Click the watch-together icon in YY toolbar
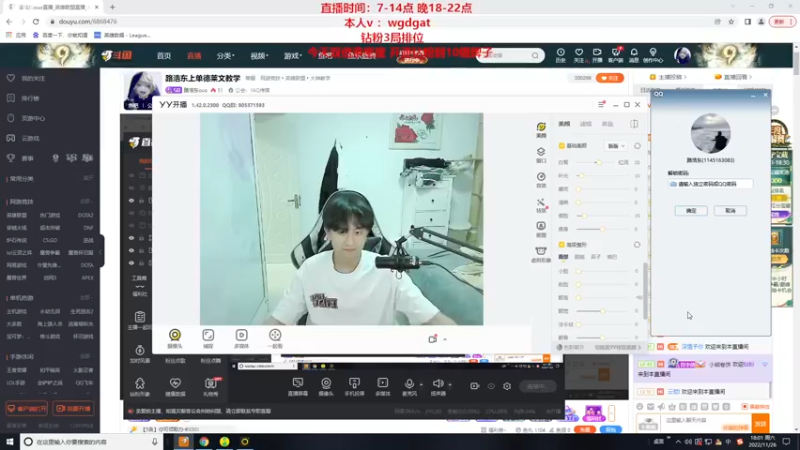Image resolution: width=800 pixels, height=450 pixels. [275, 335]
